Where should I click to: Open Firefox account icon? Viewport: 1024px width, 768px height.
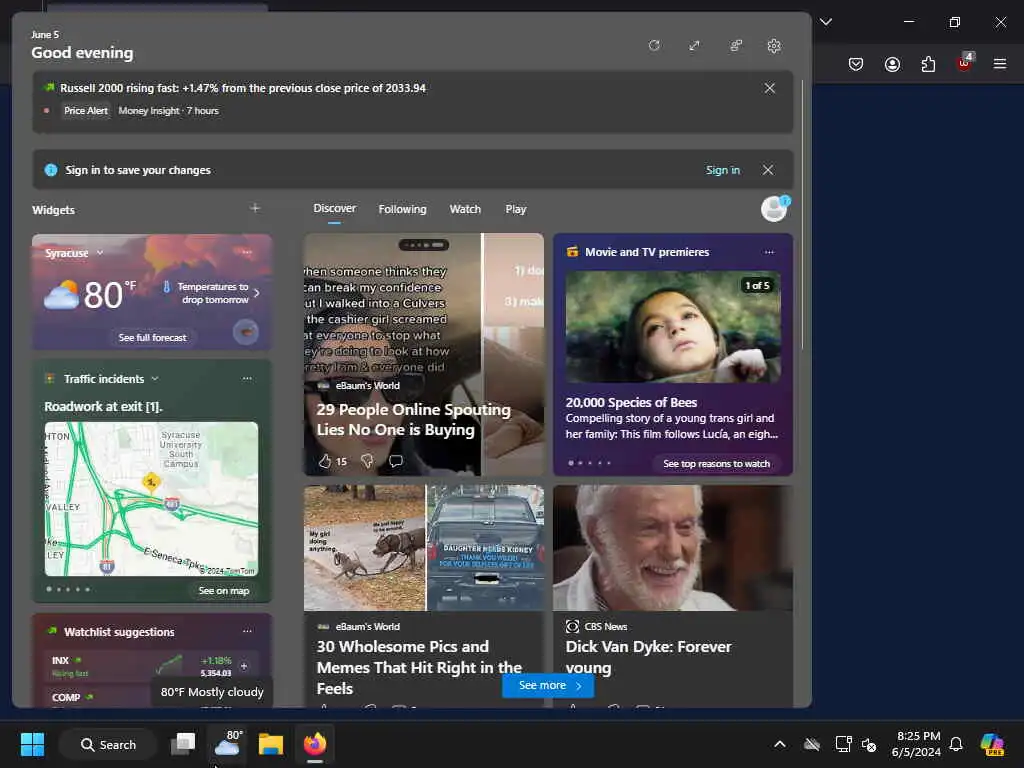click(x=892, y=63)
